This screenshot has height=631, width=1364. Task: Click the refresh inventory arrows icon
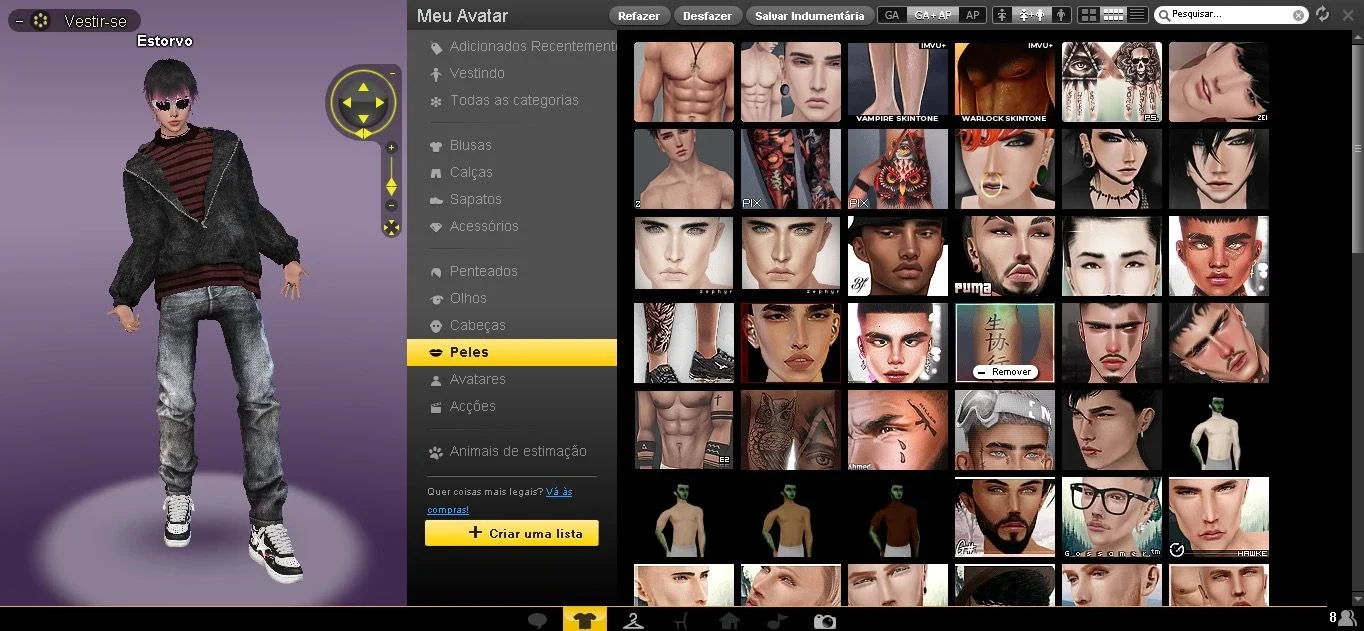pos(1322,14)
